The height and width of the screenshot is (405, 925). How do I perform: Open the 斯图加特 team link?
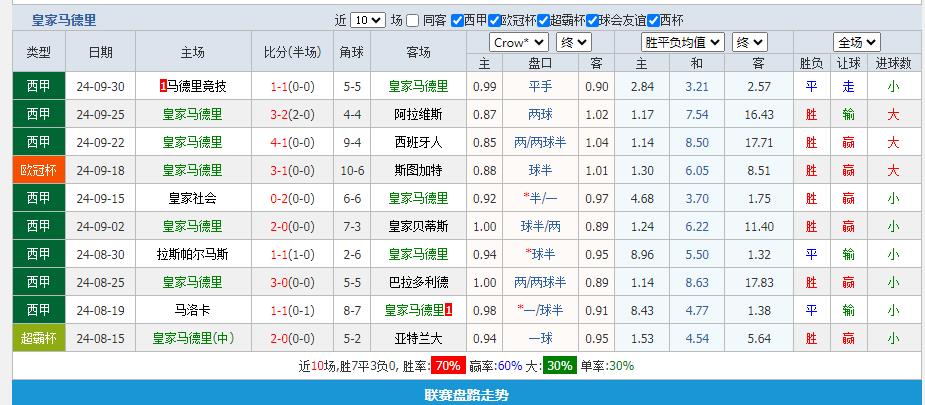point(419,170)
